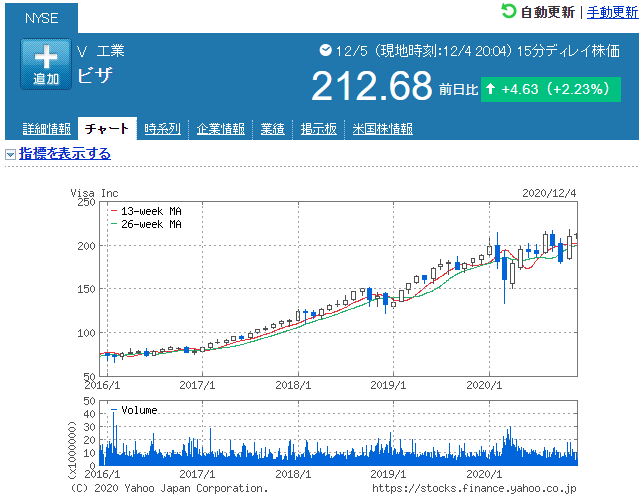Click the 2018/1 label on price chart axis
643x501 pixels.
click(293, 385)
